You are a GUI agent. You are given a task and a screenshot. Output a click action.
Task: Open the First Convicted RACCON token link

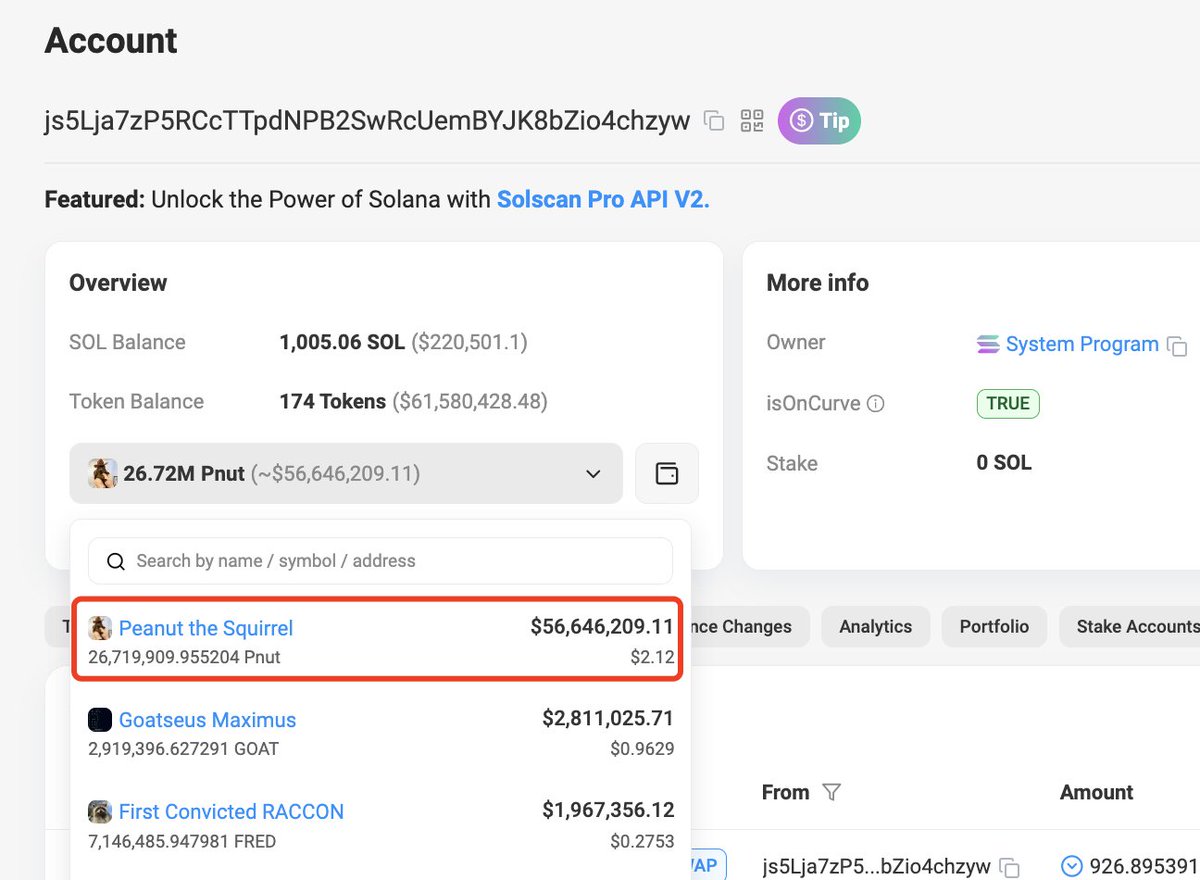(x=231, y=811)
